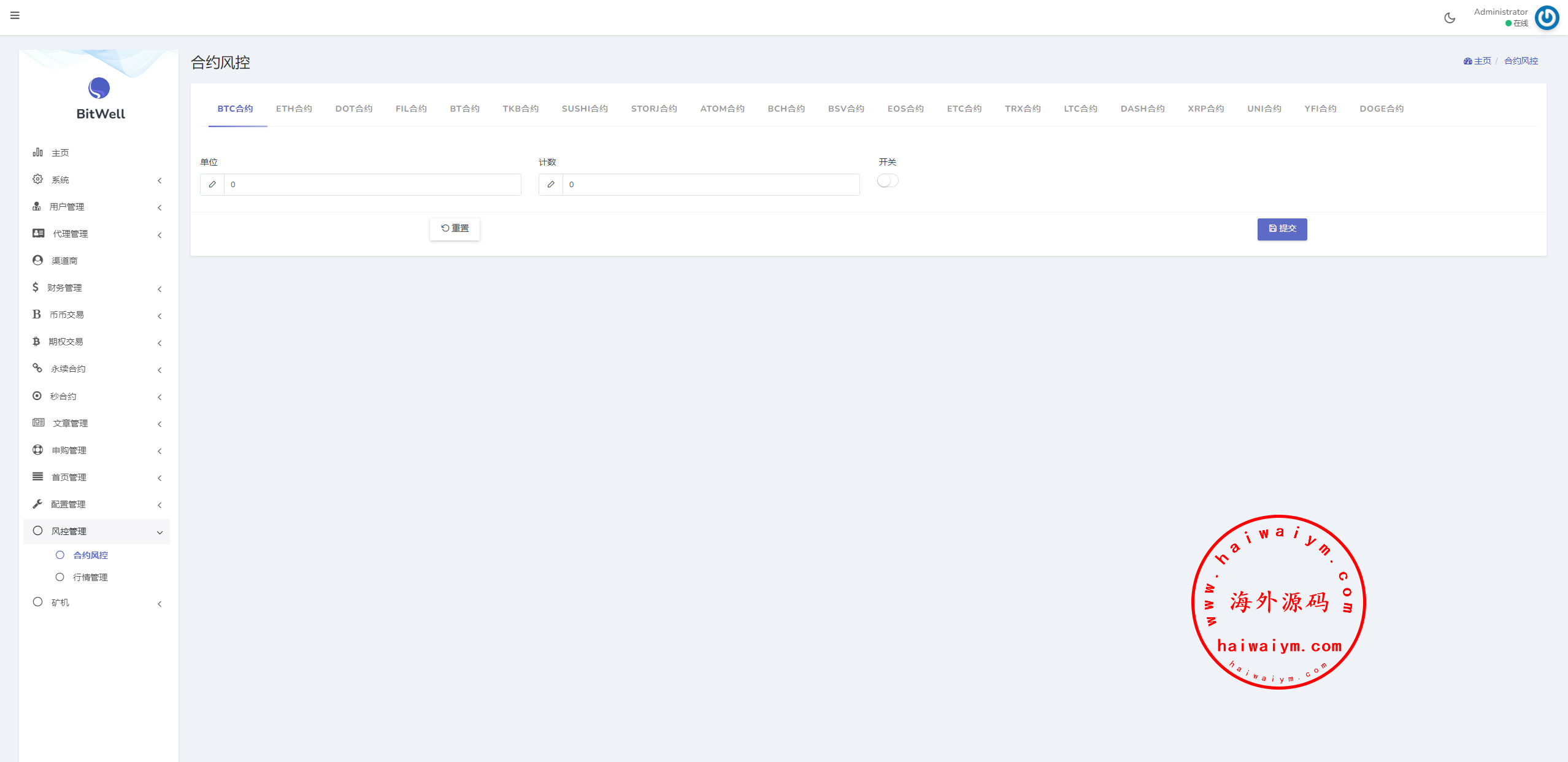Click the hamburger menu icon
Screen dimensions: 1568x762
[x=15, y=15]
